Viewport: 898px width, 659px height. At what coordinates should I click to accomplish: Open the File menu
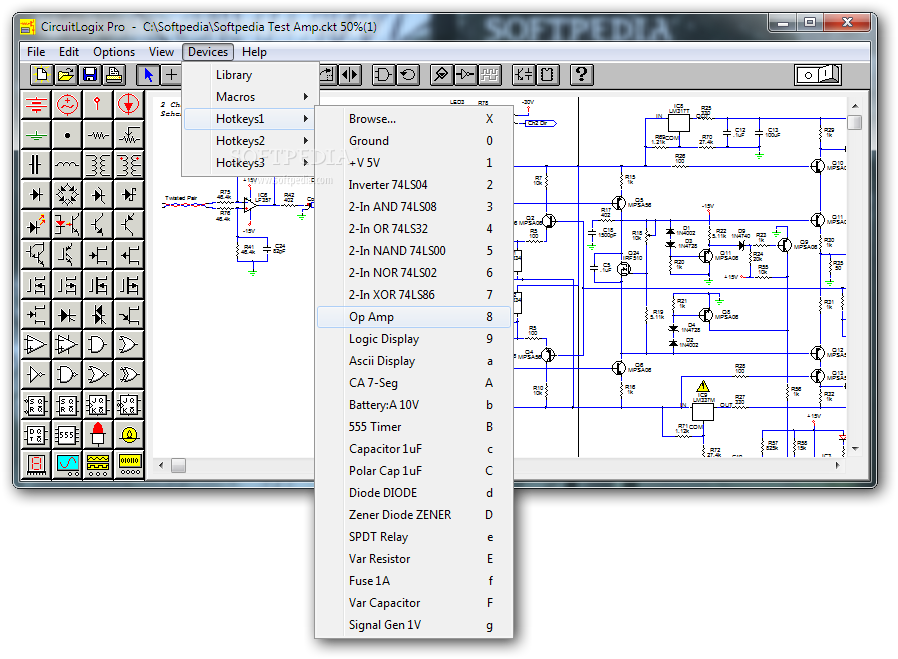point(36,52)
